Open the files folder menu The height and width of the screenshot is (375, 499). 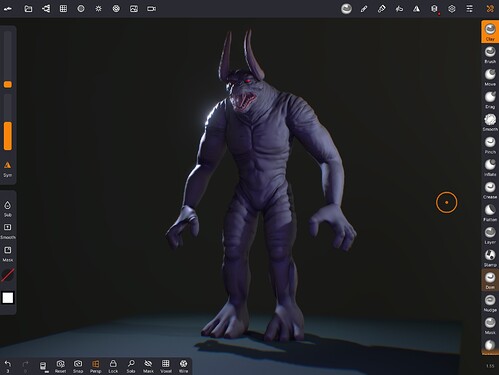[x=28, y=9]
